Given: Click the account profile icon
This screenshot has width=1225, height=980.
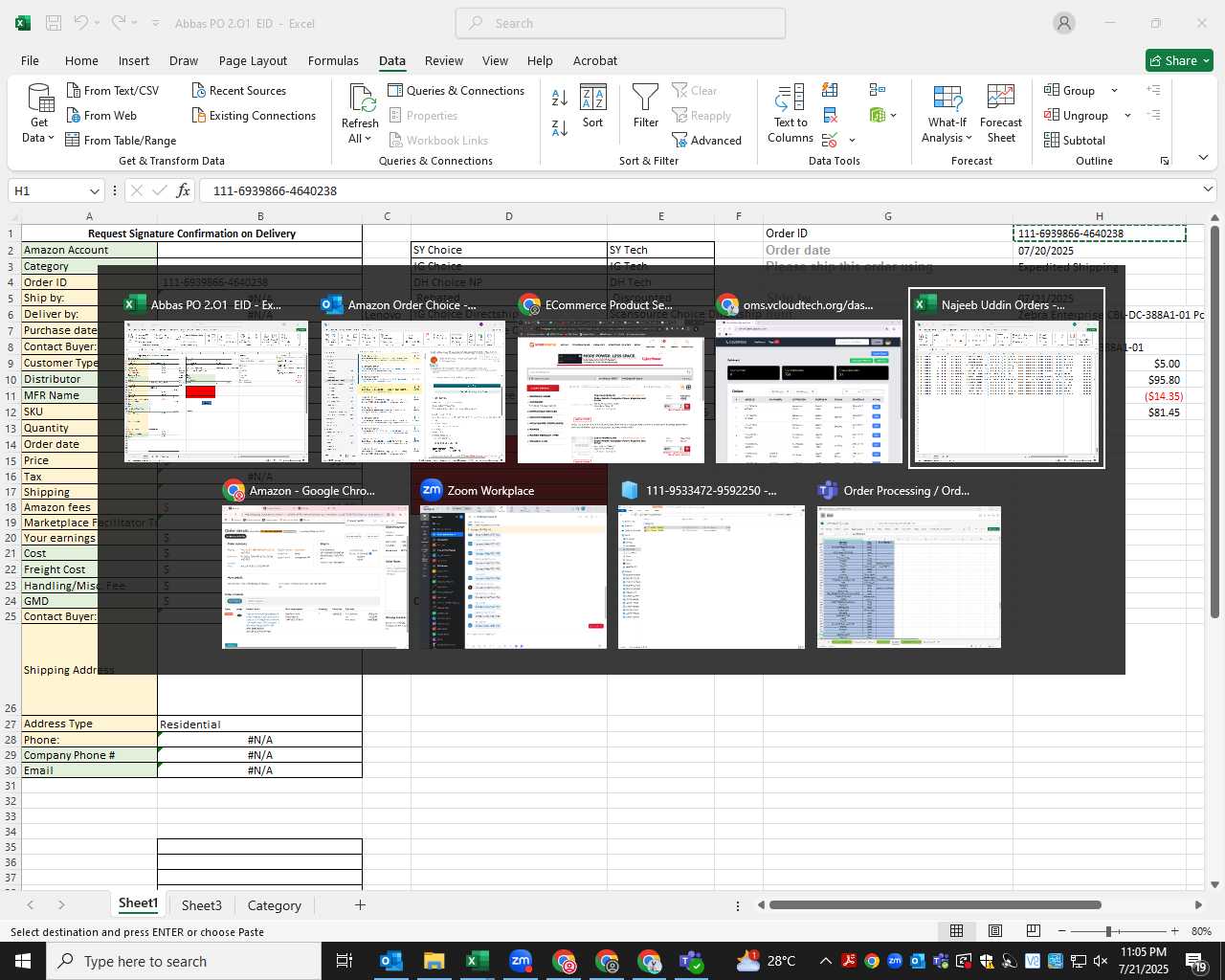Looking at the screenshot, I should point(1064,23).
